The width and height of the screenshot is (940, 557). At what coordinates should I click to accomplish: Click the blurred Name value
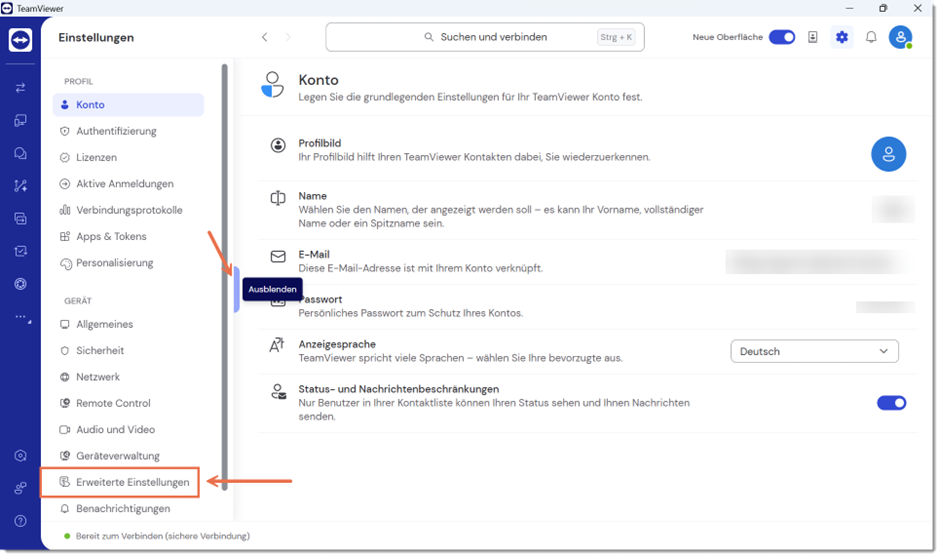click(x=893, y=210)
